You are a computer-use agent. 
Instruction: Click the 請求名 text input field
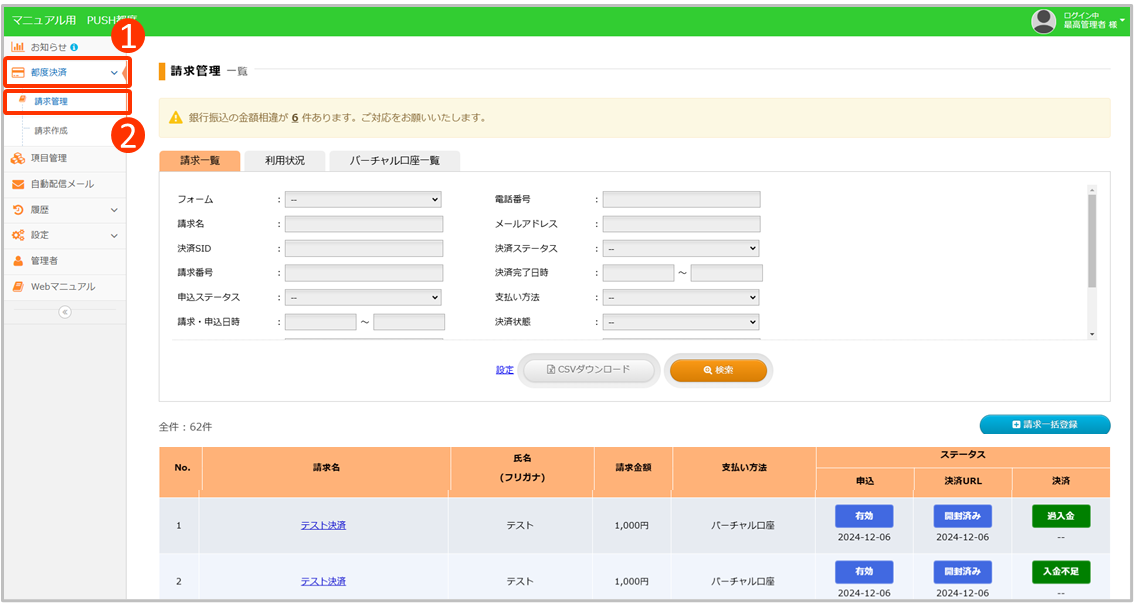pyautogui.click(x=363, y=224)
